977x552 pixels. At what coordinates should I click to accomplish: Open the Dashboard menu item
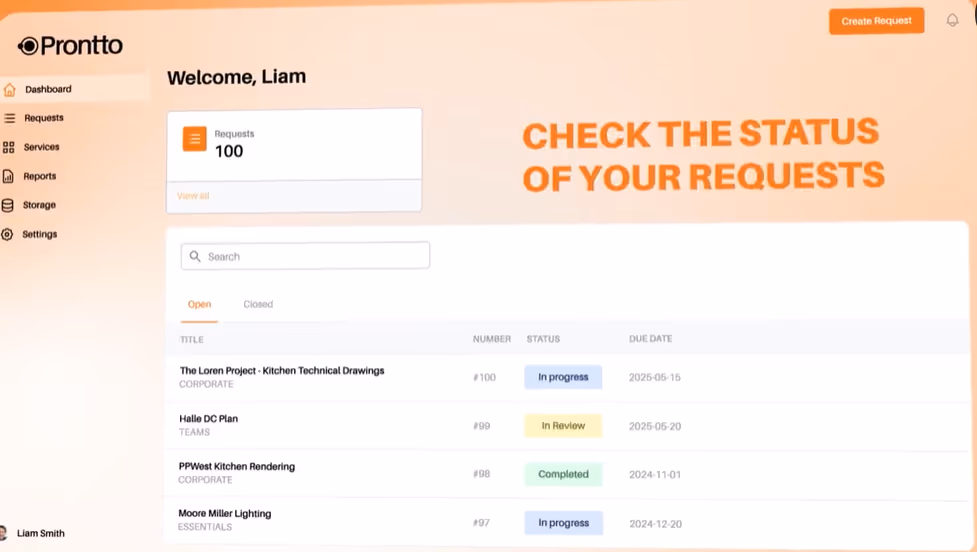(48, 89)
